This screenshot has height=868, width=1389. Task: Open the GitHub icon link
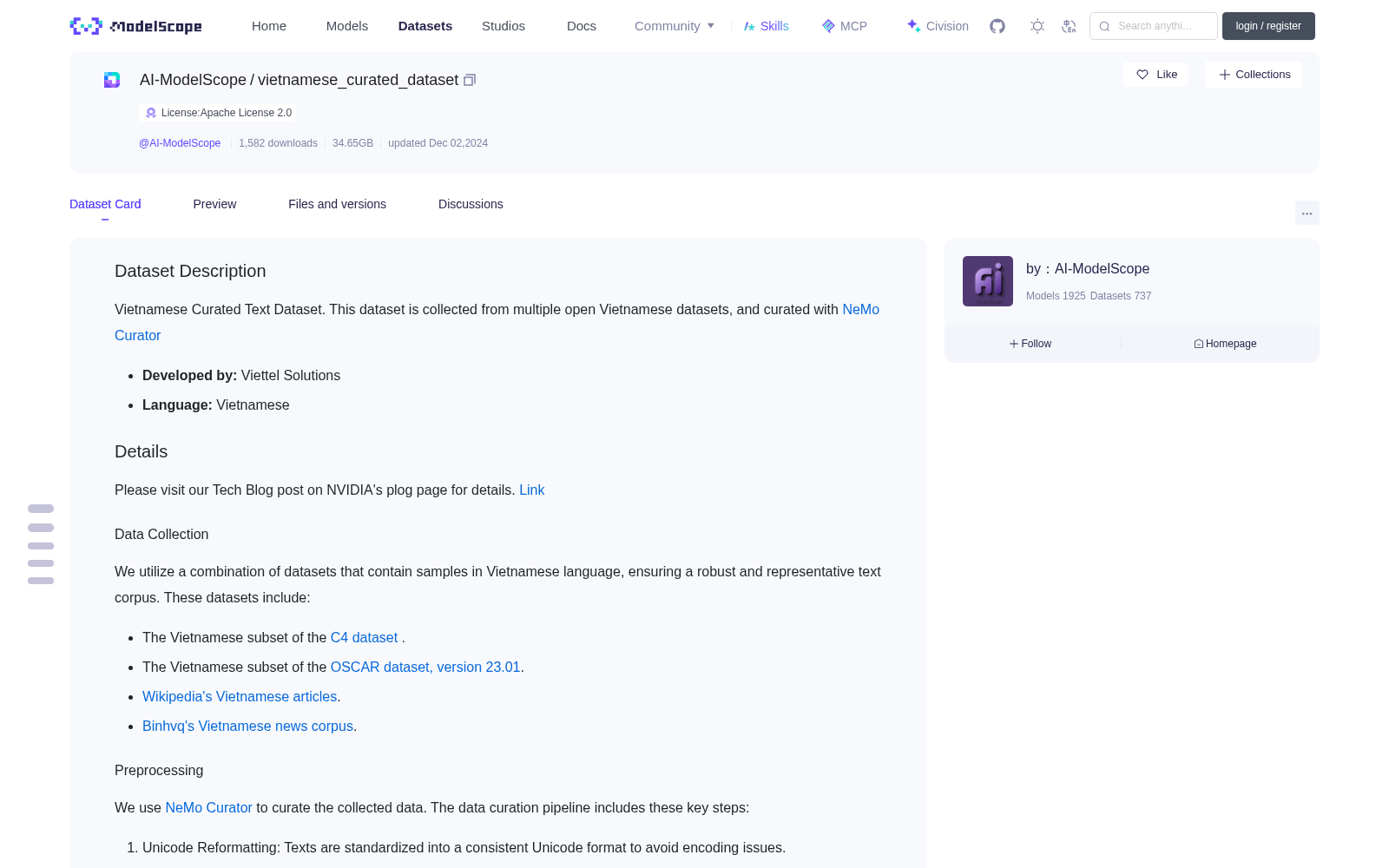coord(997,26)
